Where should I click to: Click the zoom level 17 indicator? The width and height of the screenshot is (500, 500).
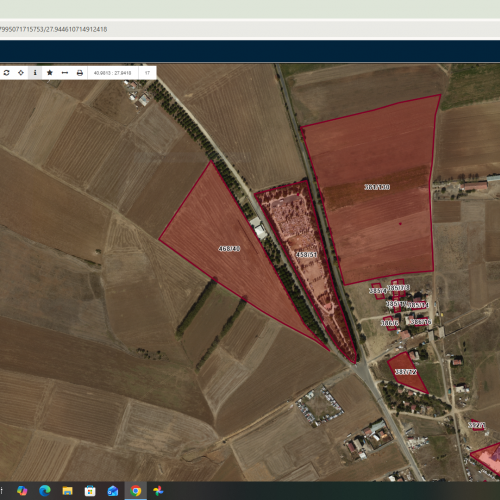pos(147,73)
